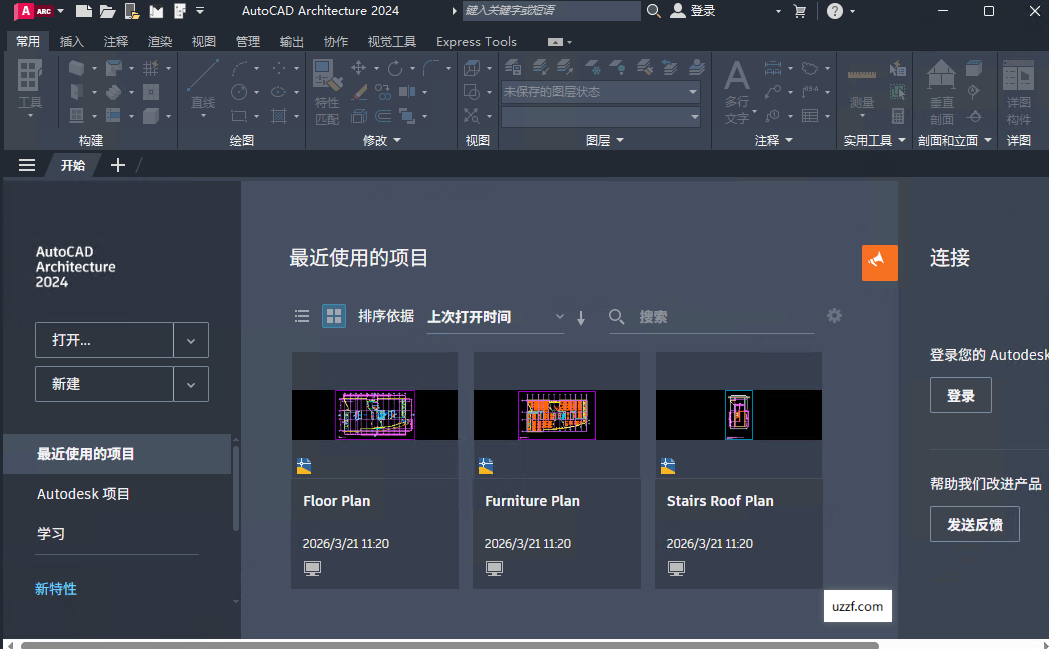This screenshot has width=1049, height=649.
Task: Toggle grid view for recent documents
Action: (x=333, y=316)
